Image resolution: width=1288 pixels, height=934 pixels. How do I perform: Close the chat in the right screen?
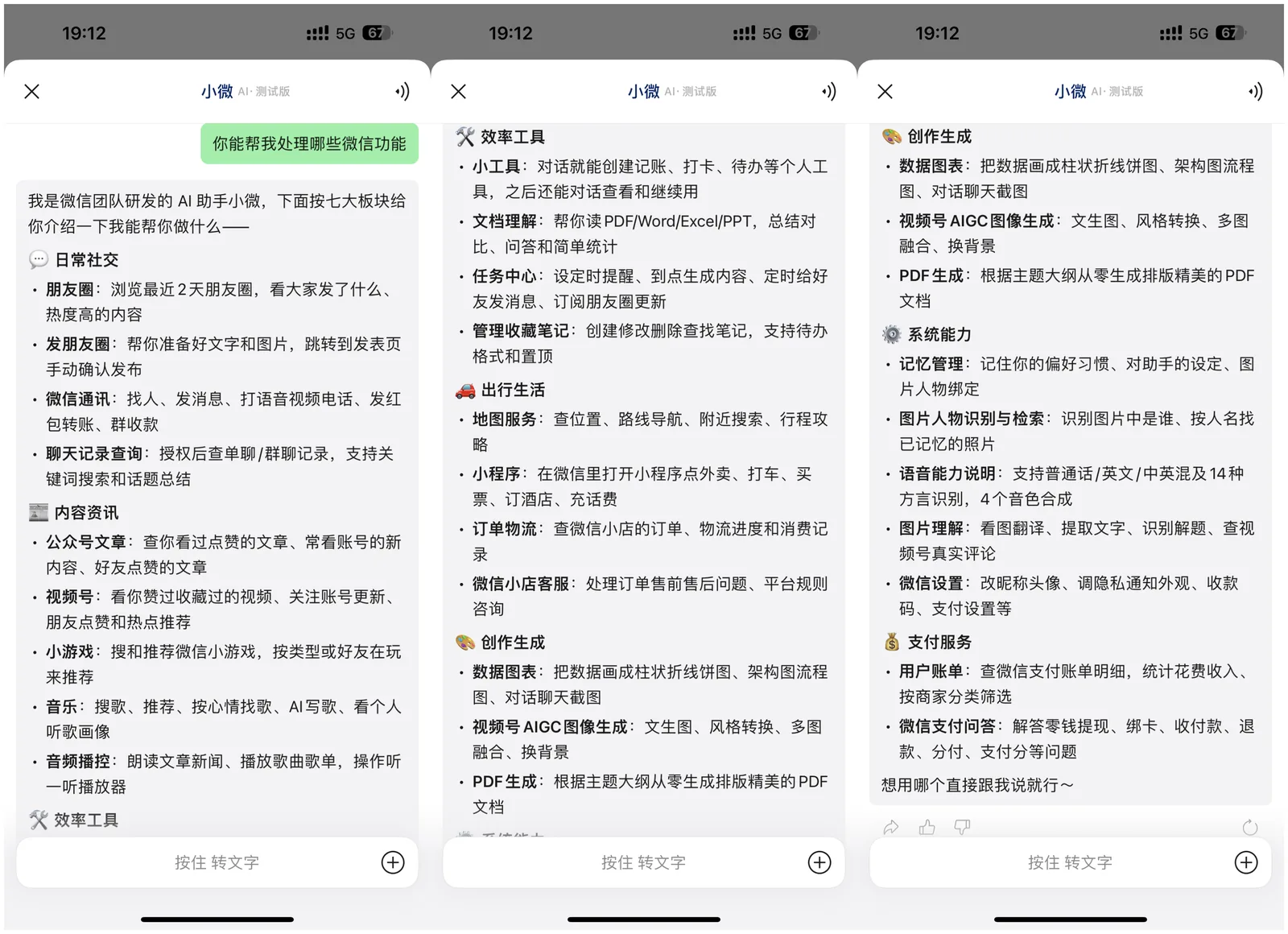coord(885,92)
